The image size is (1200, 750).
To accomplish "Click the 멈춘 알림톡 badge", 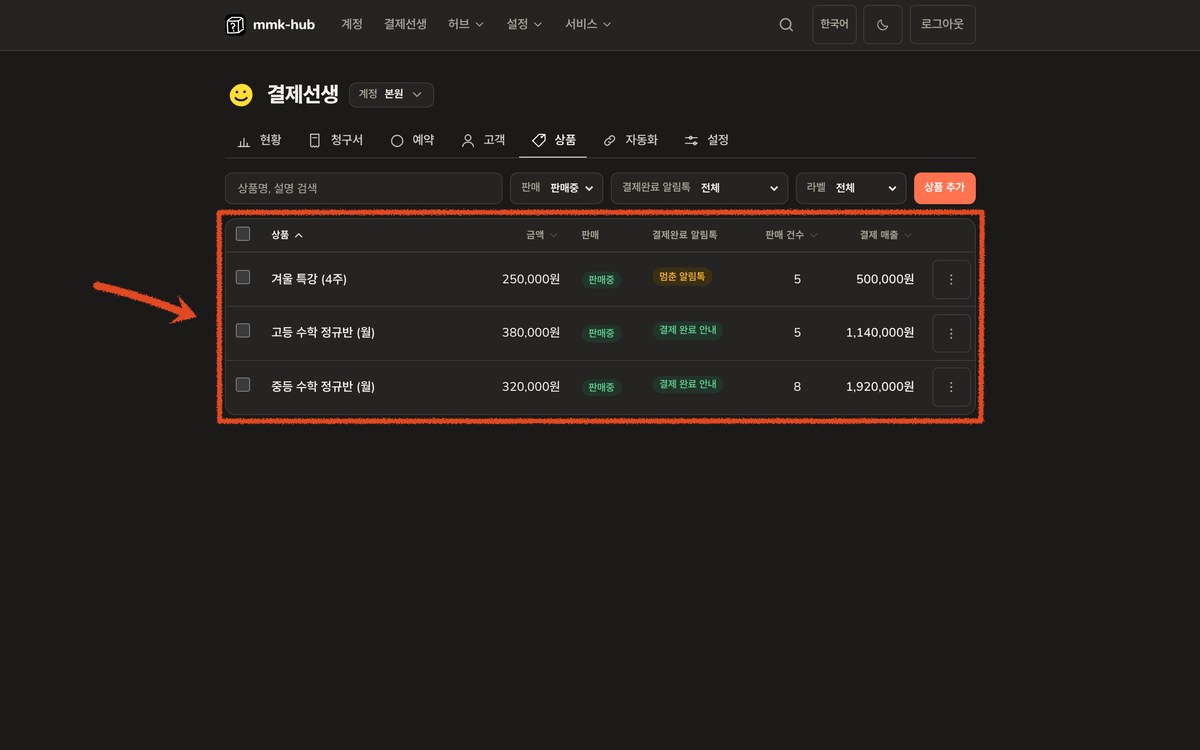I will tap(682, 277).
